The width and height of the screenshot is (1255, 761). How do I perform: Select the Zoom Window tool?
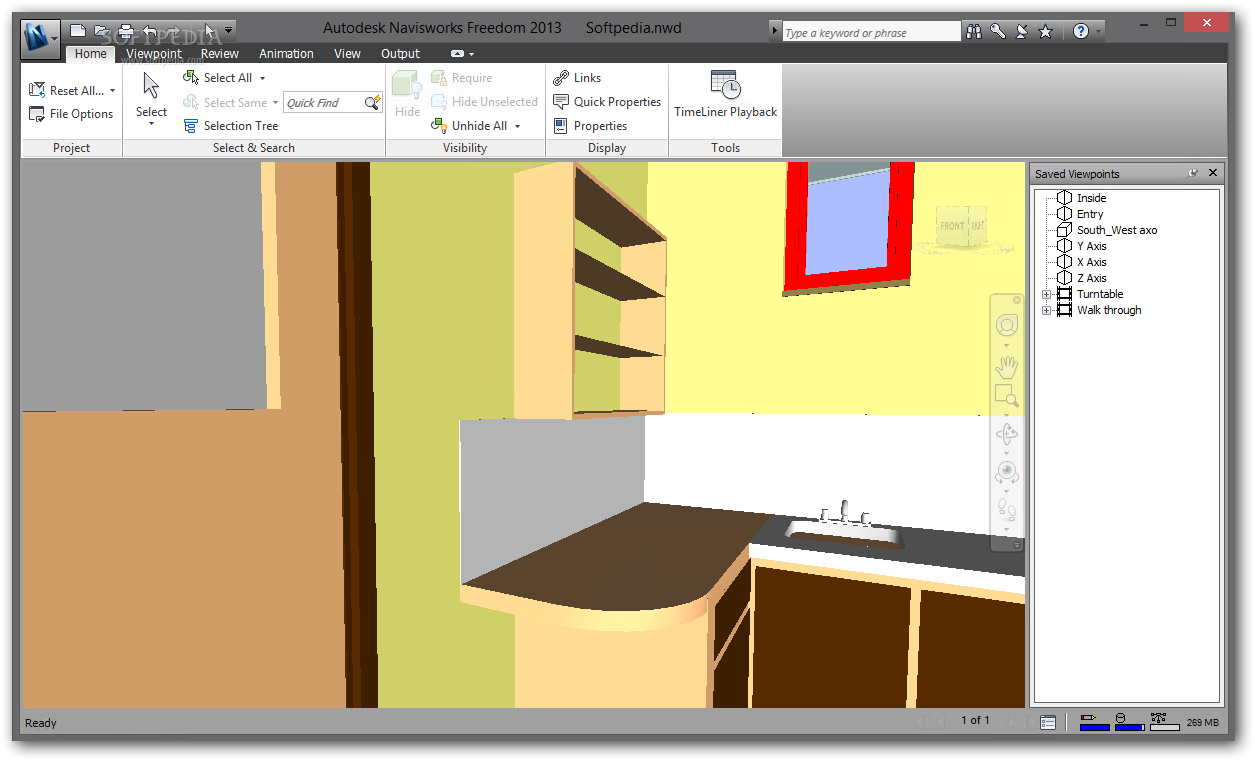(1007, 396)
